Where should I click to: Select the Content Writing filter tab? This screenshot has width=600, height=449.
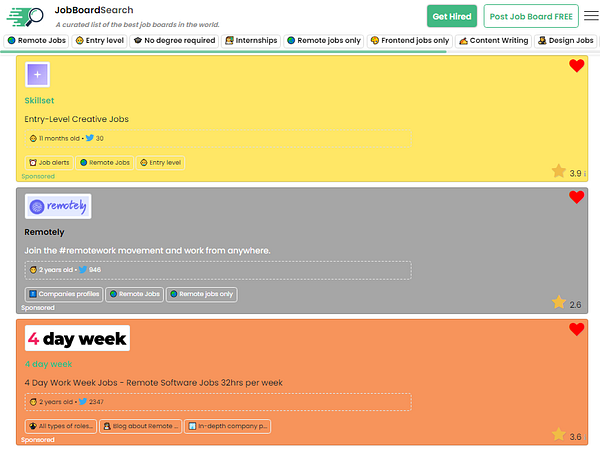pyautogui.click(x=494, y=41)
